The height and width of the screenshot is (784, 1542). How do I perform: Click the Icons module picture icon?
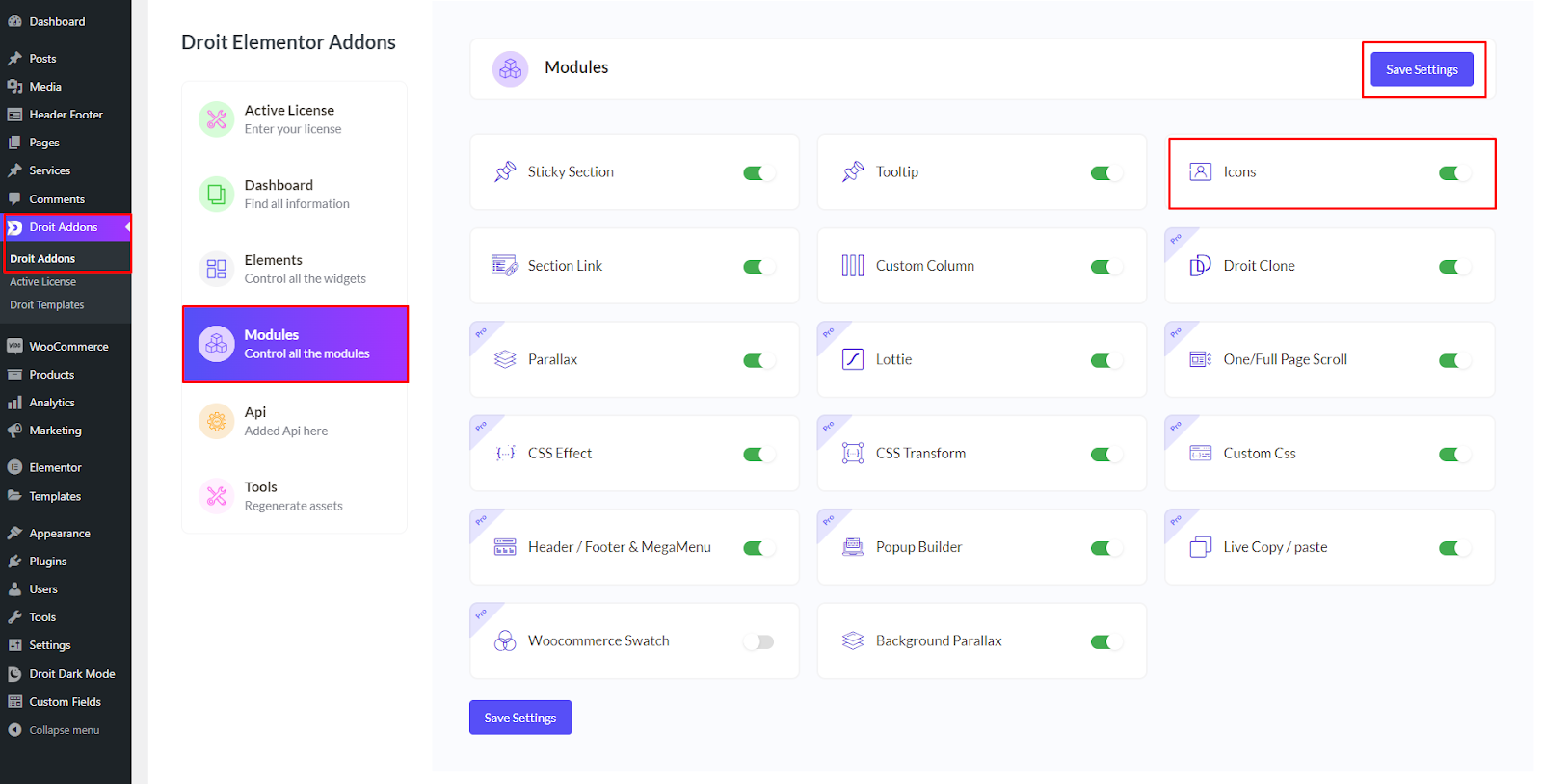click(x=1200, y=171)
